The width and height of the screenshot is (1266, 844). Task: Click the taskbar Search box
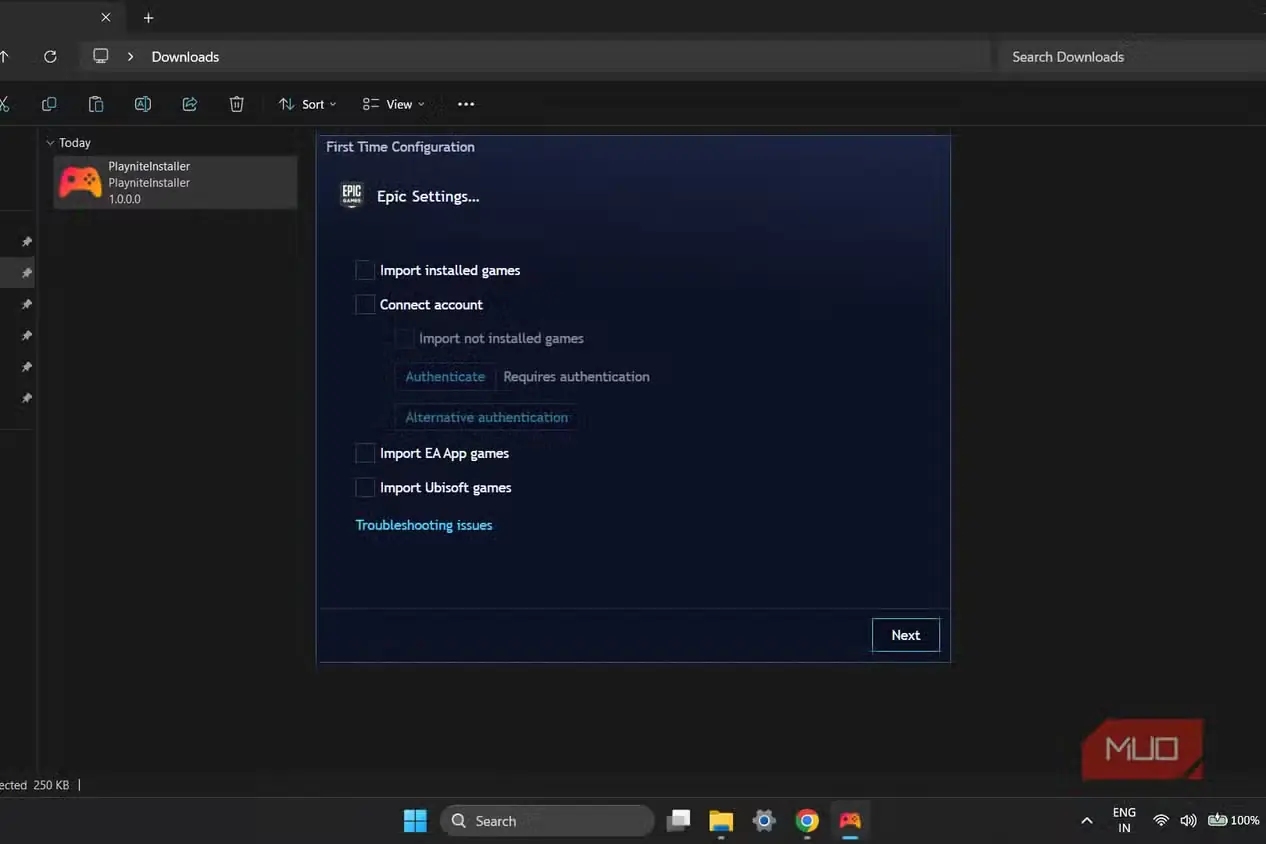point(547,821)
